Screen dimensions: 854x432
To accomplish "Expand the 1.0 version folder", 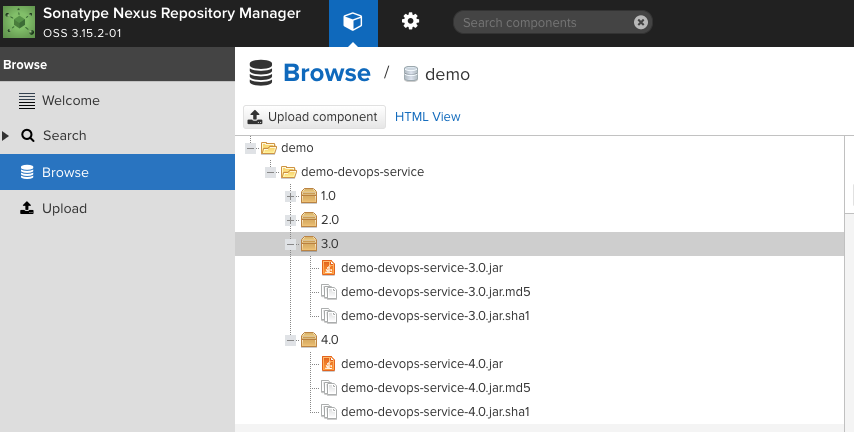I will tap(290, 196).
